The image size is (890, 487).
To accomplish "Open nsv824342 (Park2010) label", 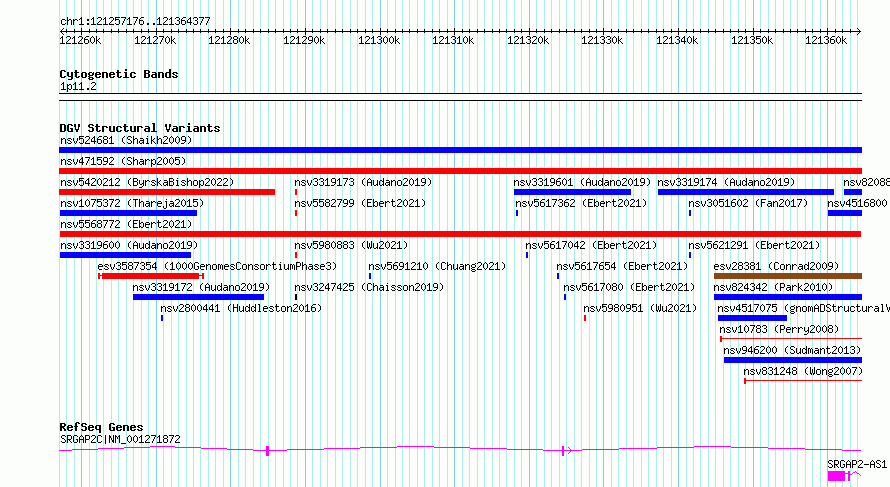I will point(774,287).
